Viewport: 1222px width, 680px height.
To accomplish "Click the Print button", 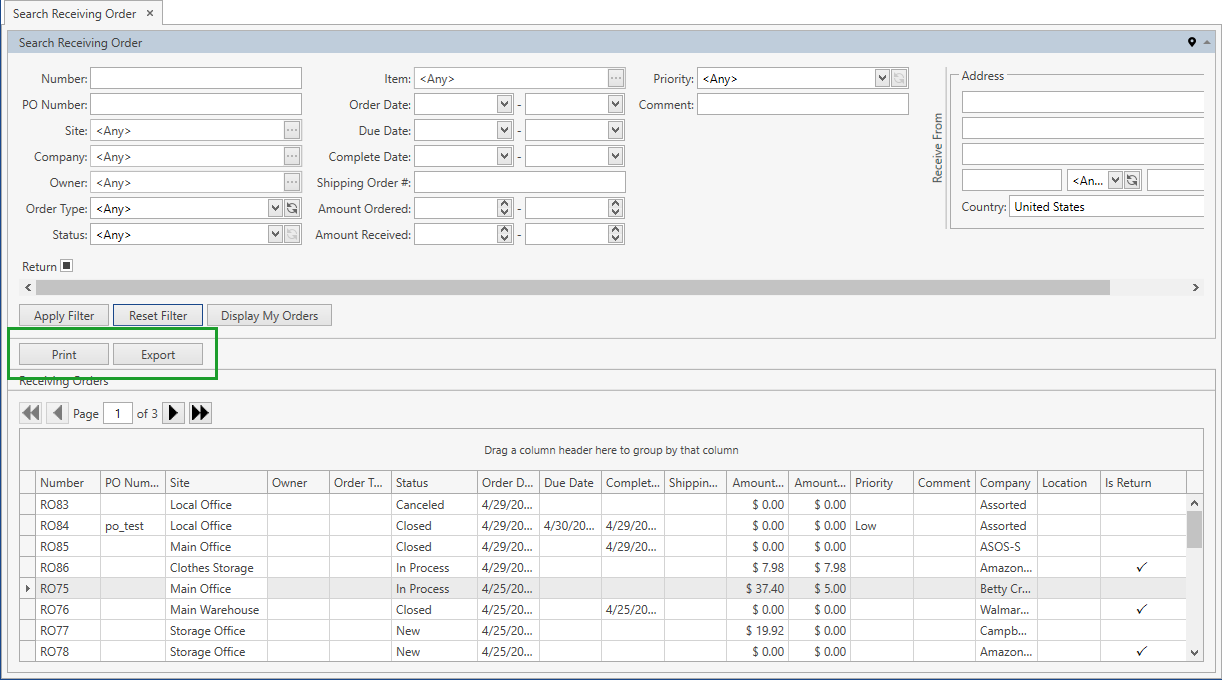I will [x=62, y=353].
